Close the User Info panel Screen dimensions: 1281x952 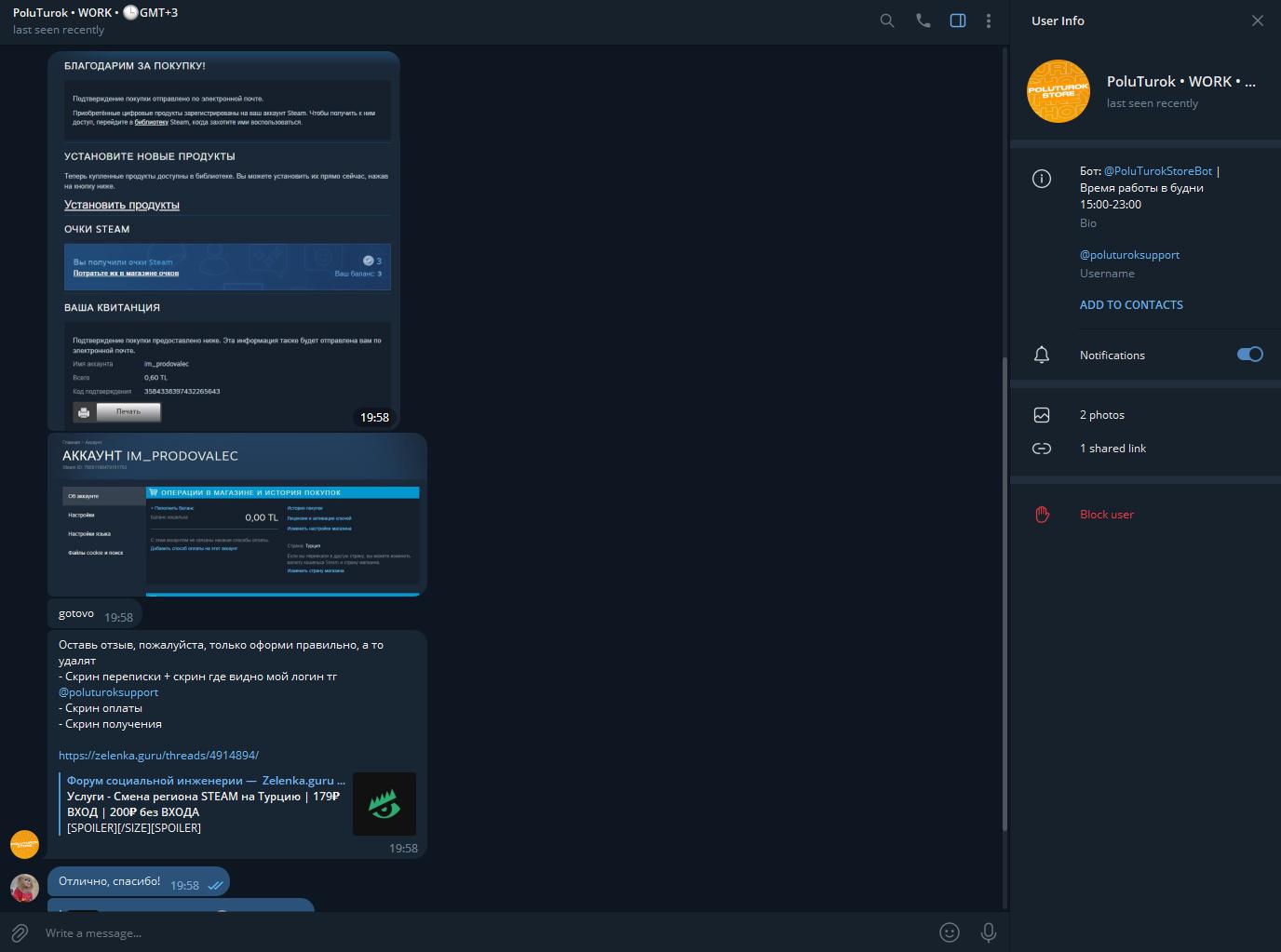1257,20
